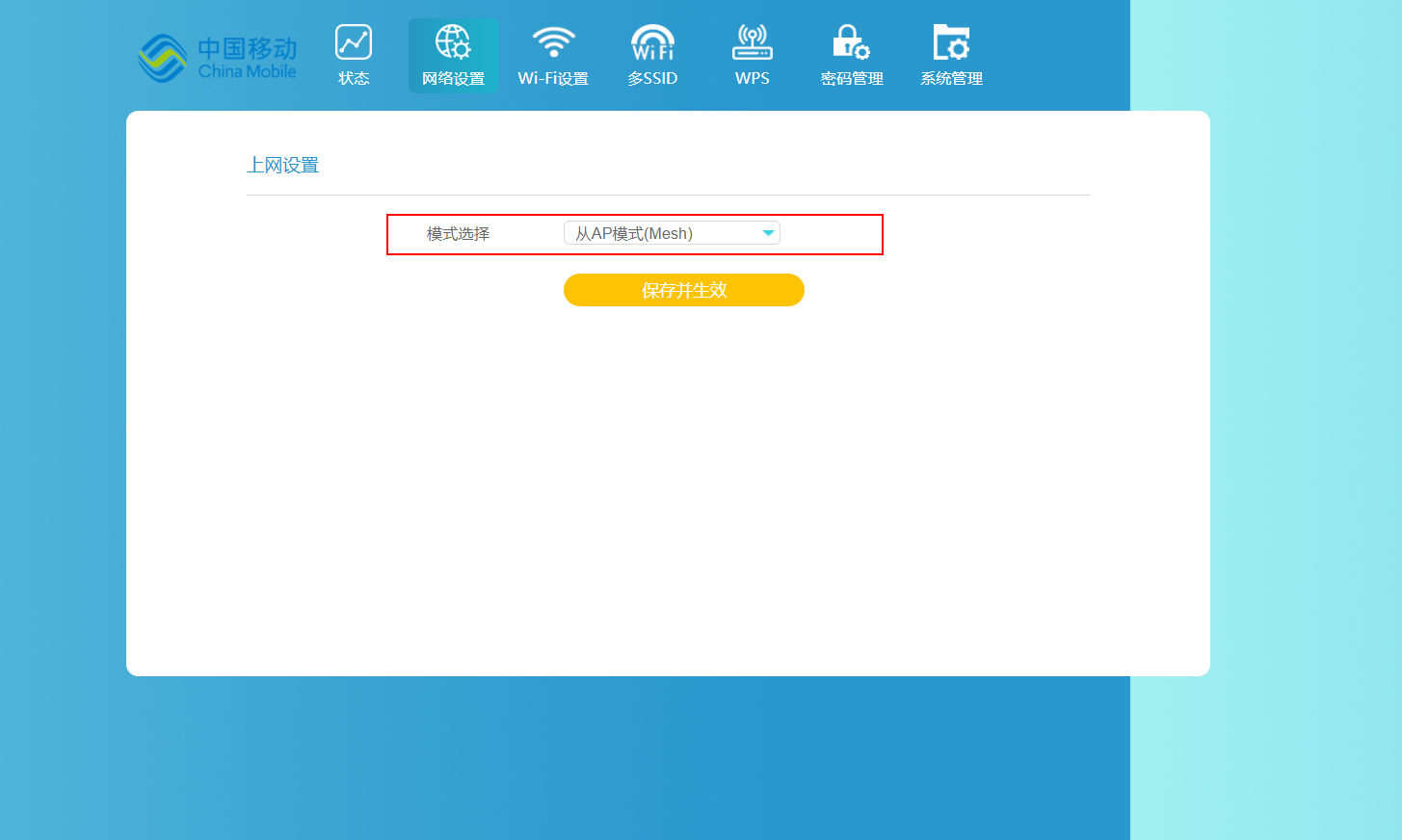The image size is (1402, 840).
Task: Click the system management folder-gear icon
Action: tap(951, 42)
